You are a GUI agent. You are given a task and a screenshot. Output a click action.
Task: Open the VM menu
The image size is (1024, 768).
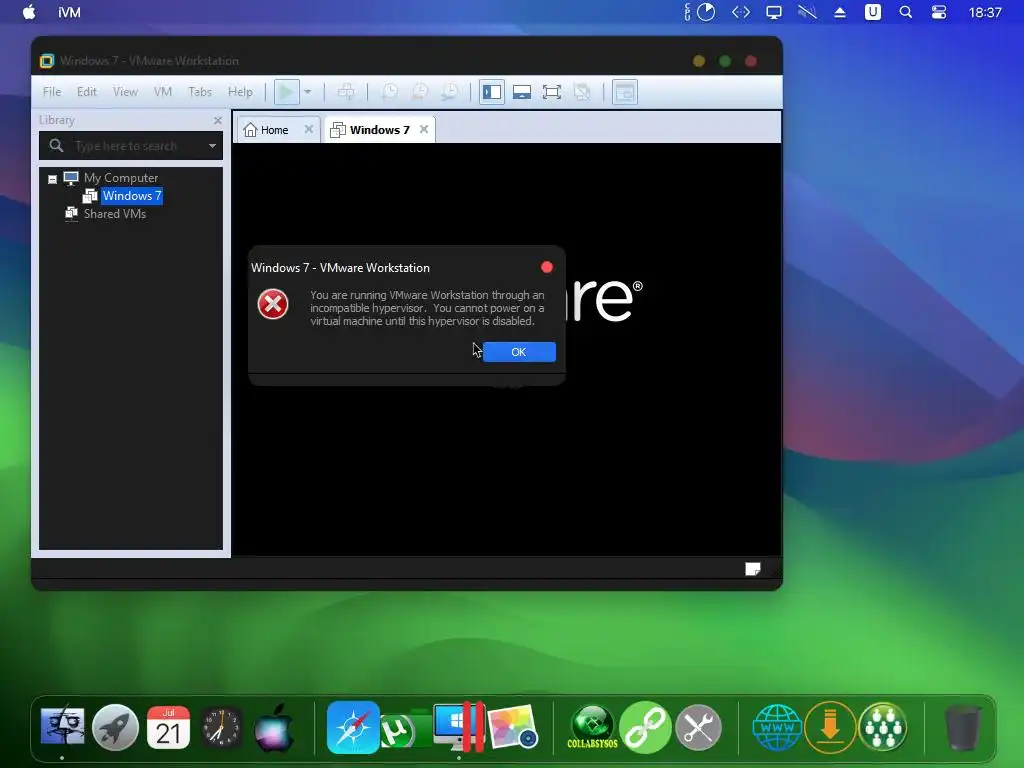pyautogui.click(x=163, y=92)
